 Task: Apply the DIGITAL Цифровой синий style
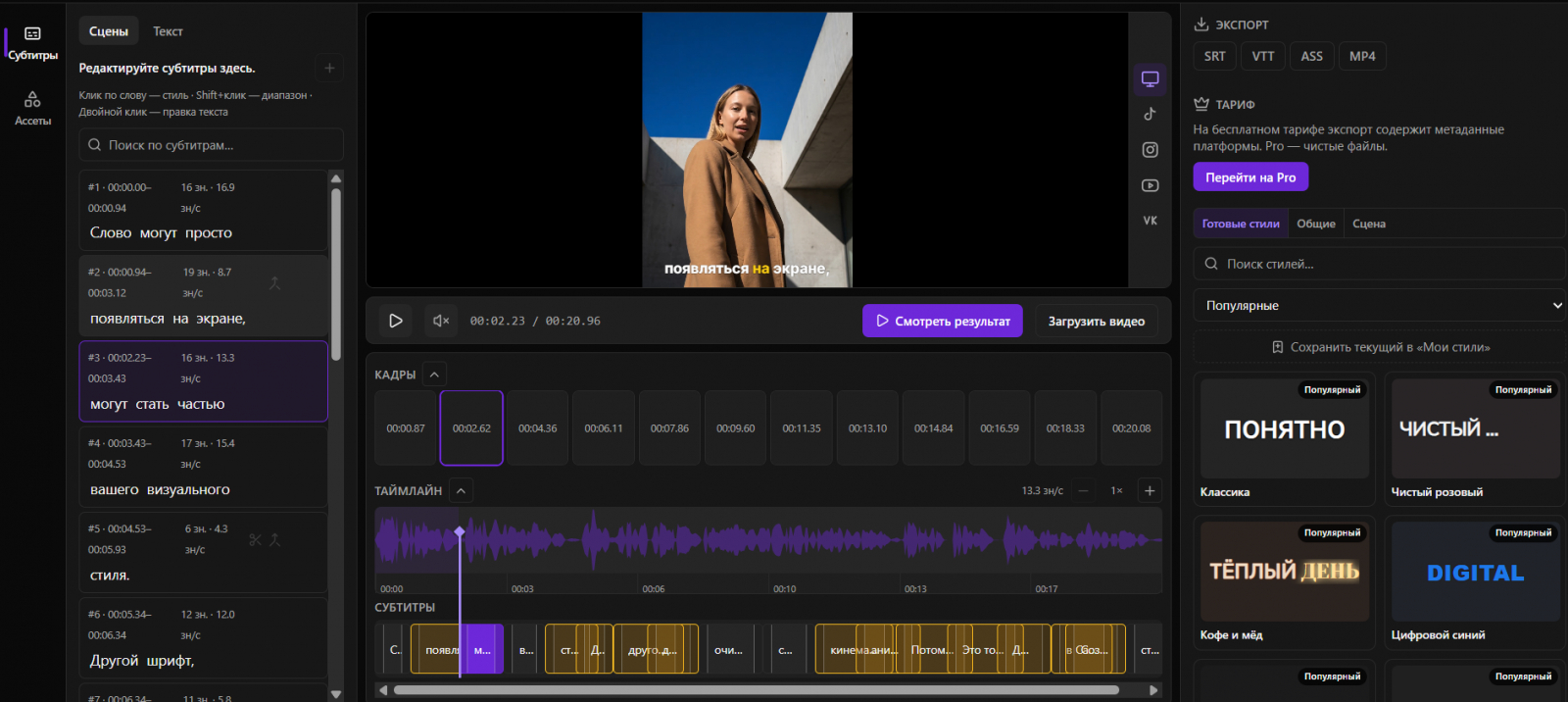coord(1476,582)
